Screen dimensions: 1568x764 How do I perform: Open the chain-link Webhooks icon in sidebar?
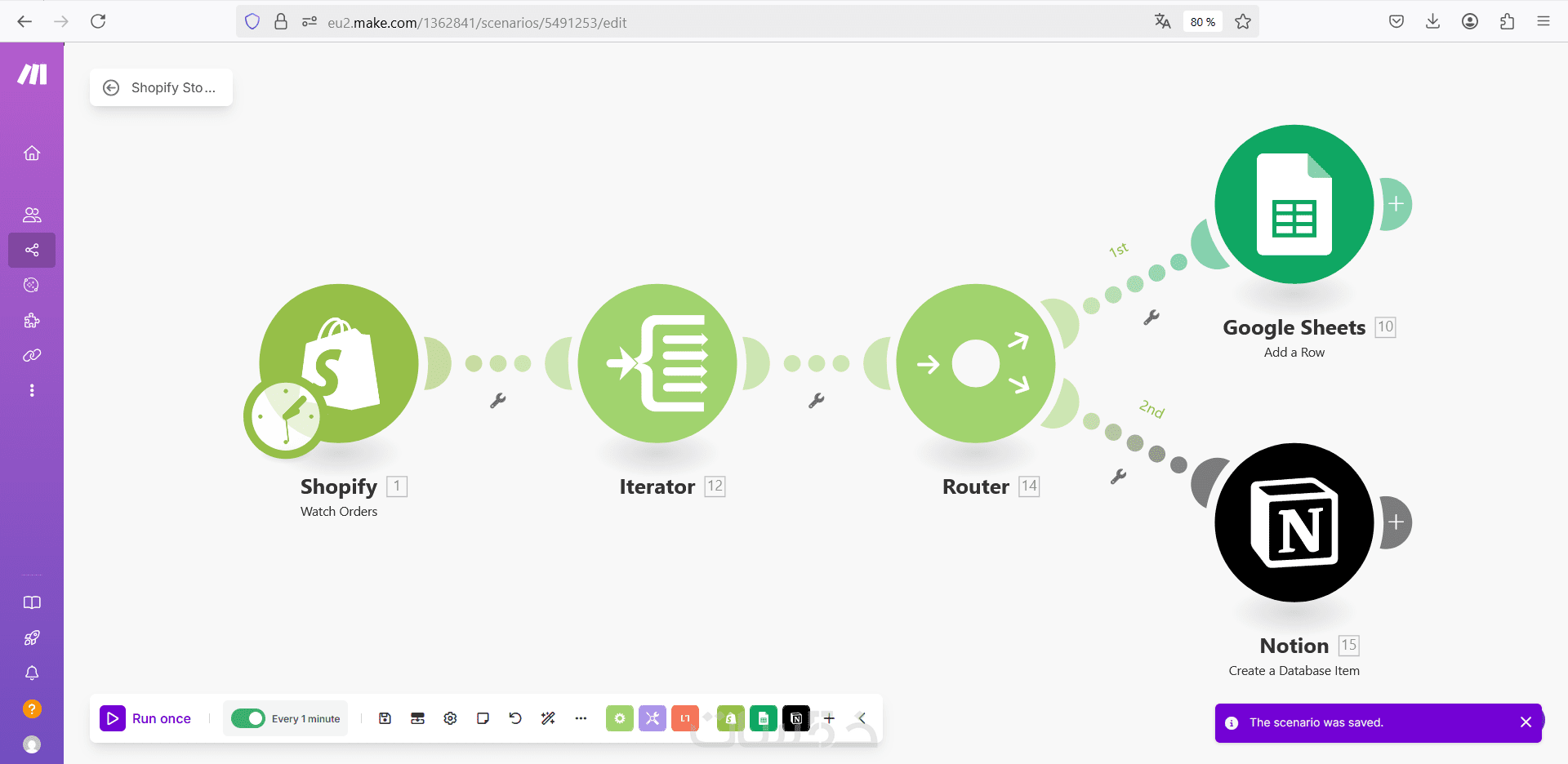[x=32, y=355]
